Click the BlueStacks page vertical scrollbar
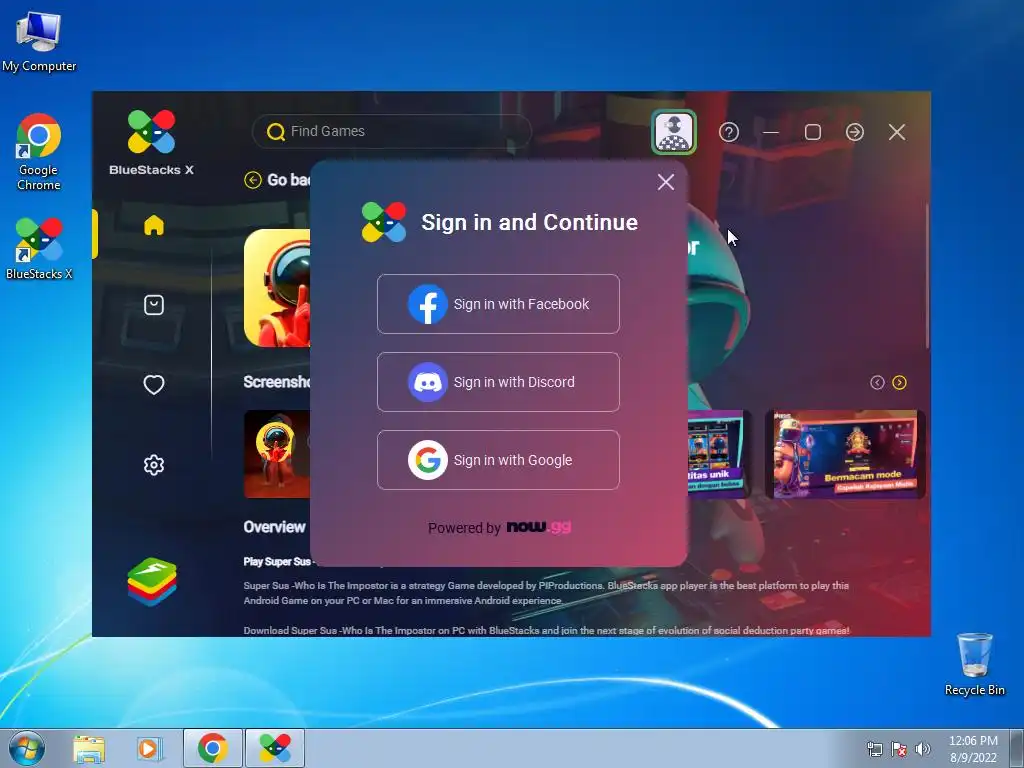The width and height of the screenshot is (1024, 768). pos(927,276)
